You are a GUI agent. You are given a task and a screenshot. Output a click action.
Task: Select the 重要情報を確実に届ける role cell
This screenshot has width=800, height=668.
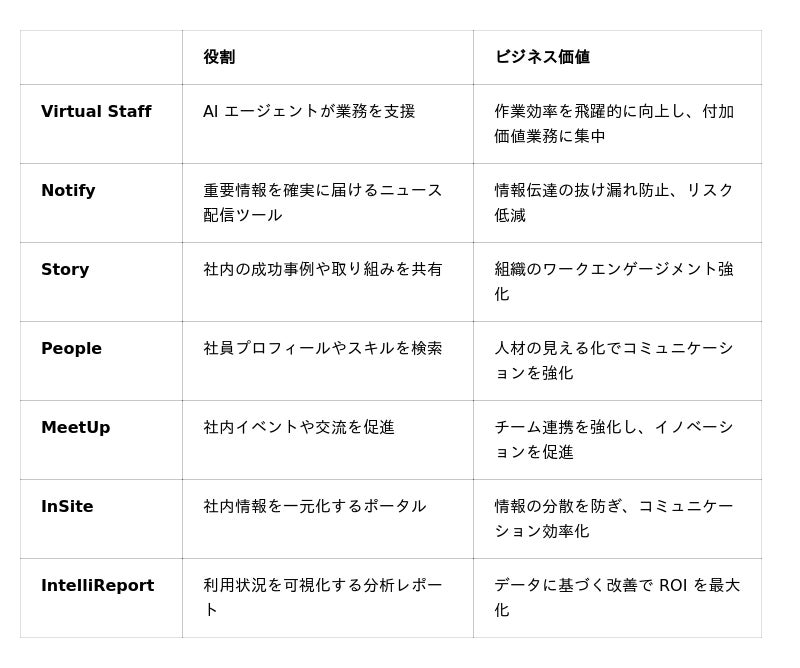(x=322, y=202)
